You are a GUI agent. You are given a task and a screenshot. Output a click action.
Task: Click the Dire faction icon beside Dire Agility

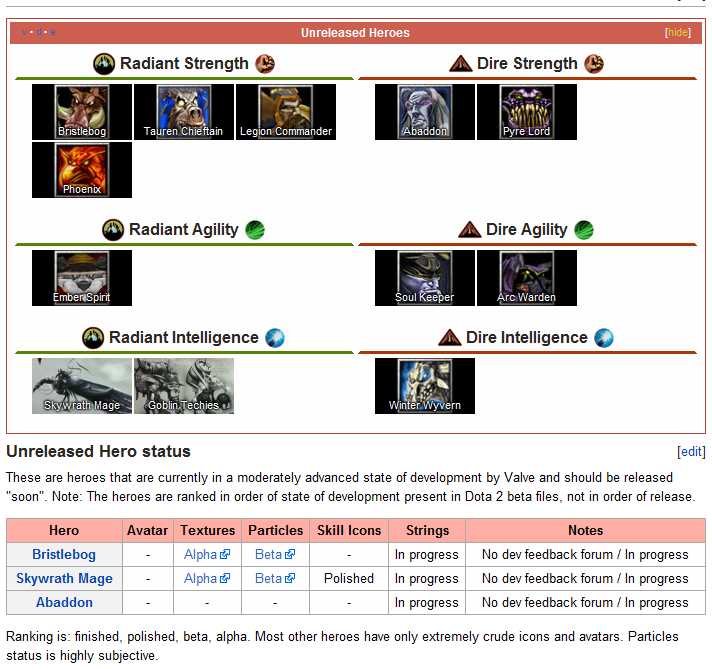pos(469,230)
